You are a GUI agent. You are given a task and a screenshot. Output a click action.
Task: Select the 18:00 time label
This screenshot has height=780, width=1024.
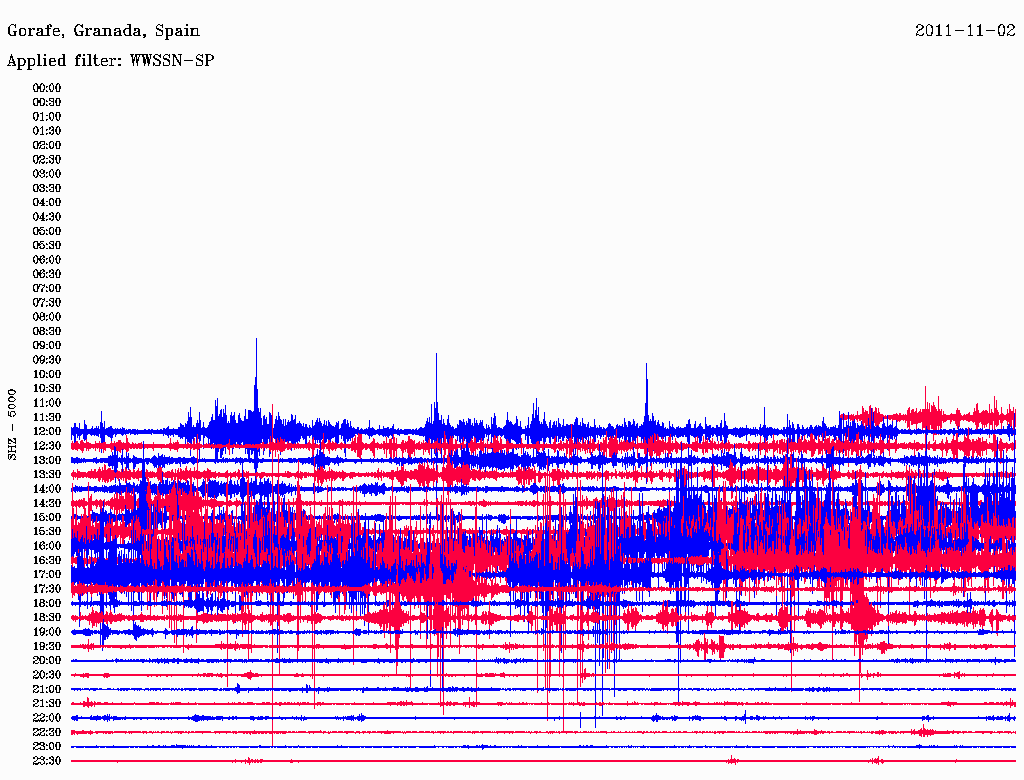(x=47, y=604)
